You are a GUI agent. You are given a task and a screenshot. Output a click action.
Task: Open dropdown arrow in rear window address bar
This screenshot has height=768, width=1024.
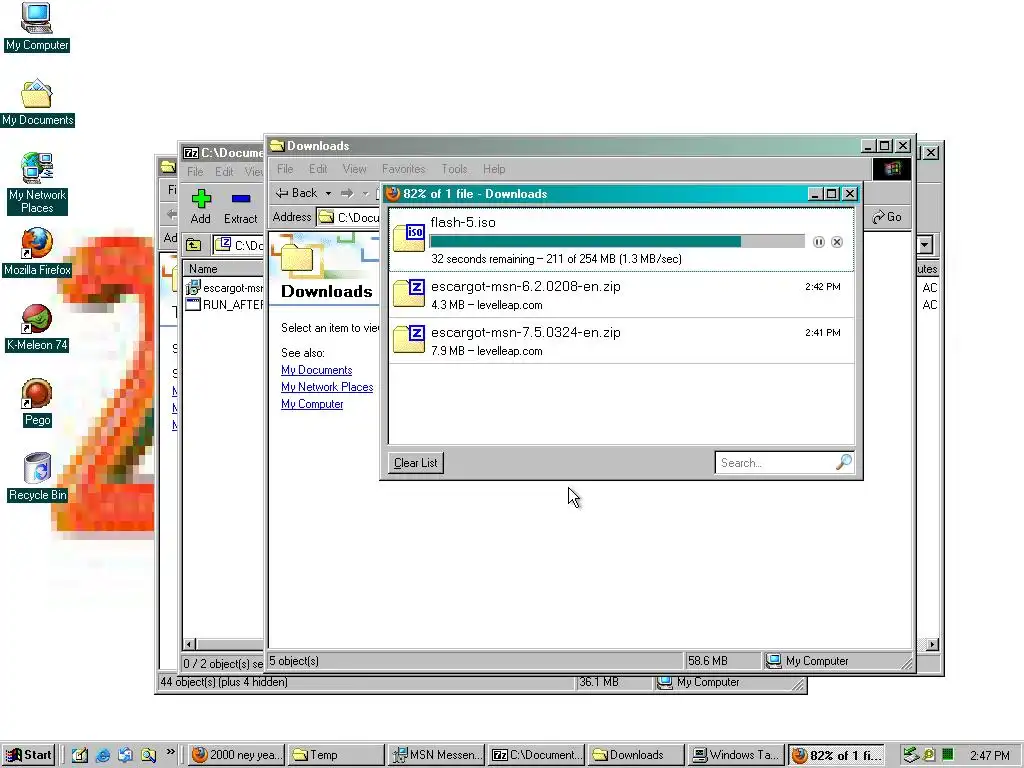tap(925, 245)
